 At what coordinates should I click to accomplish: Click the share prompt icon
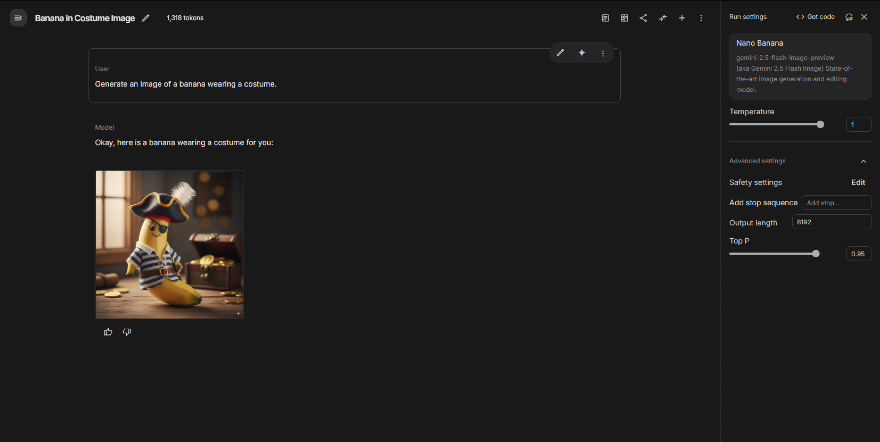click(643, 18)
